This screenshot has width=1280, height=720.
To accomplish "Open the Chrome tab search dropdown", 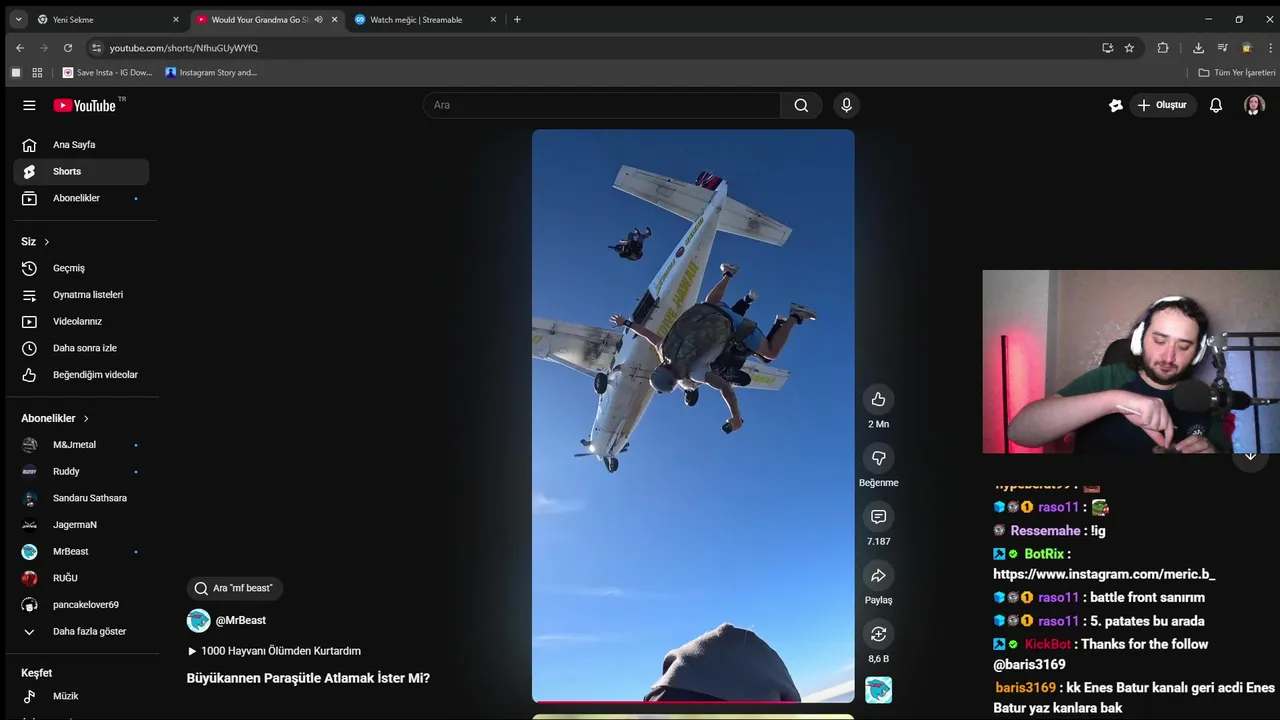I will tap(18, 19).
